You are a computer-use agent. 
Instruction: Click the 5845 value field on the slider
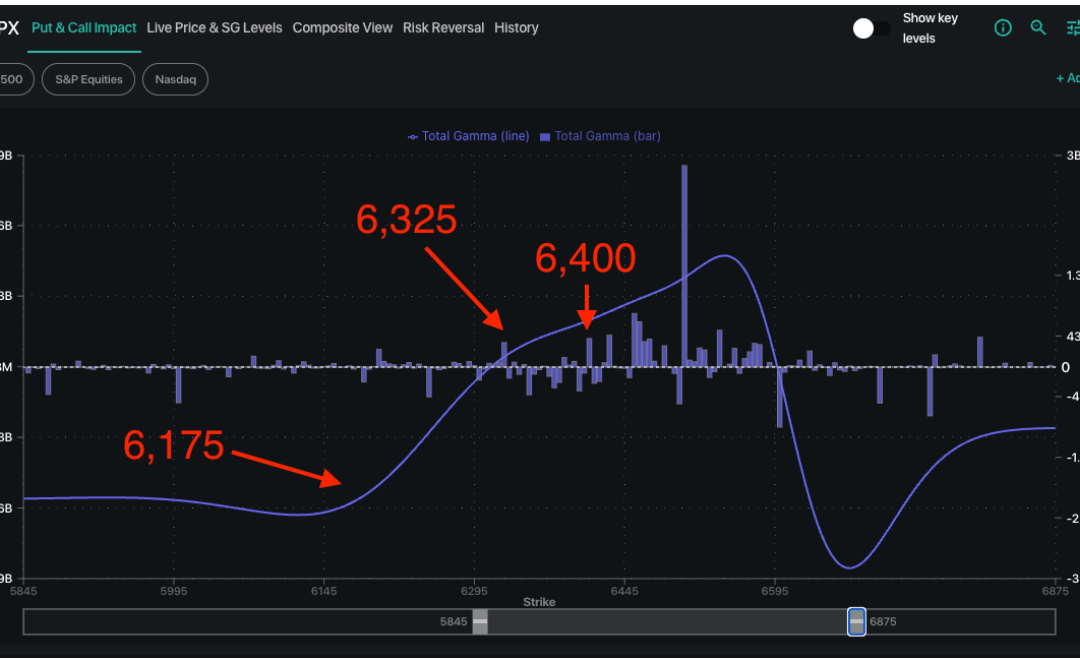tap(453, 621)
